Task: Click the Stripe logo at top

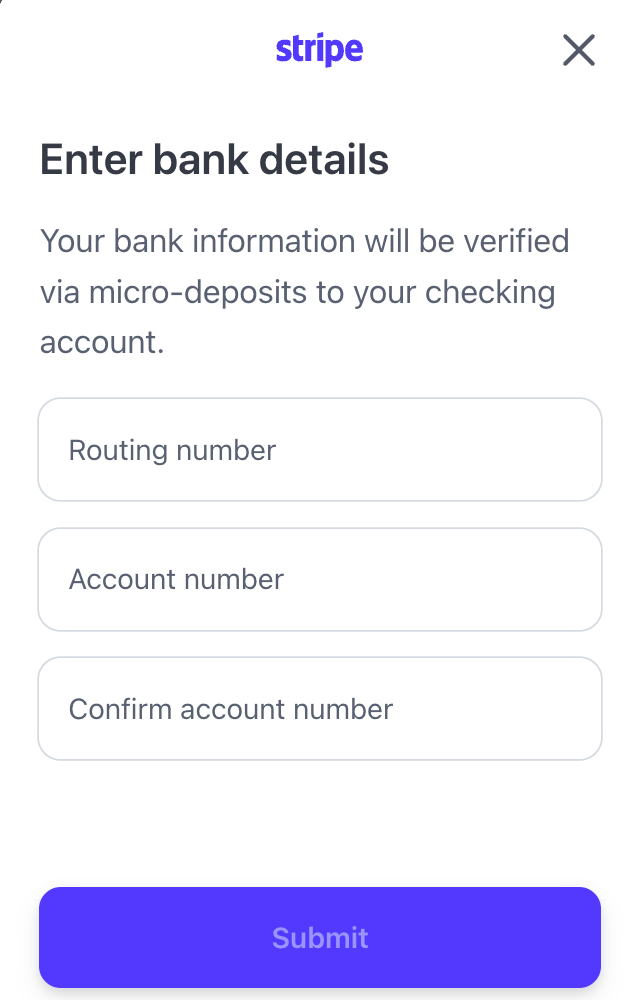Action: (x=319, y=49)
